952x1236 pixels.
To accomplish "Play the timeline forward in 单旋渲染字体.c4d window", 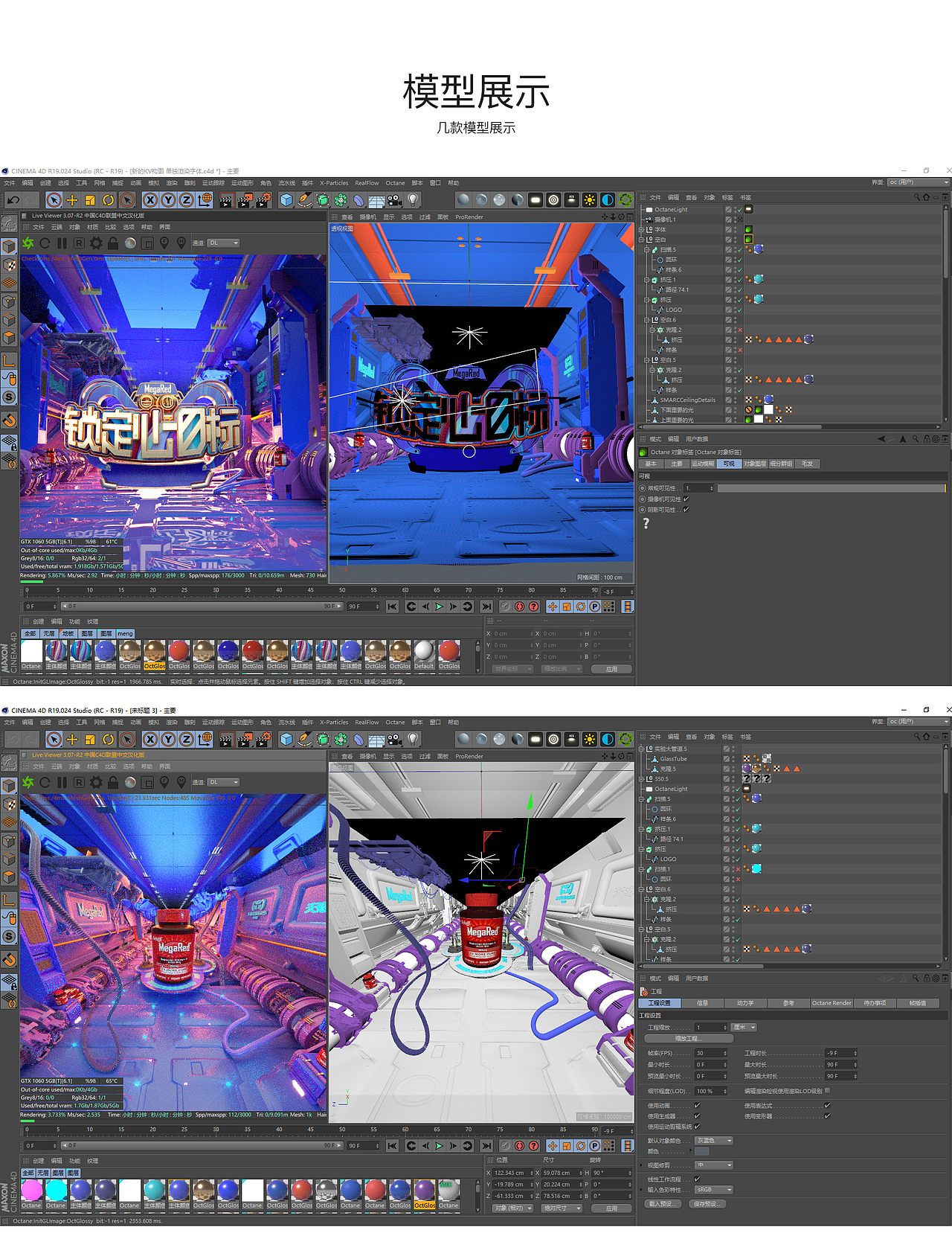I will (439, 606).
